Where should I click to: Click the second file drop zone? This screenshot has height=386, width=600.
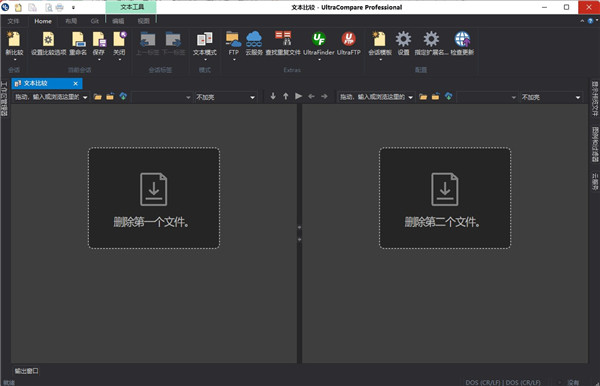[445, 198]
